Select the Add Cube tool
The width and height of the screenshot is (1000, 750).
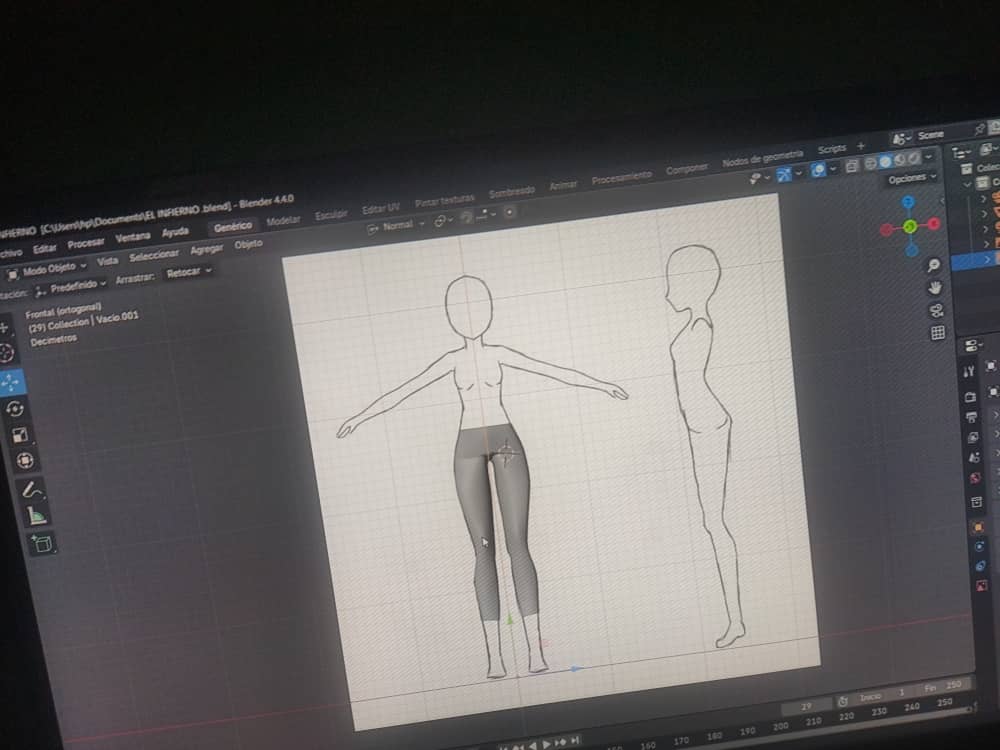pos(42,544)
